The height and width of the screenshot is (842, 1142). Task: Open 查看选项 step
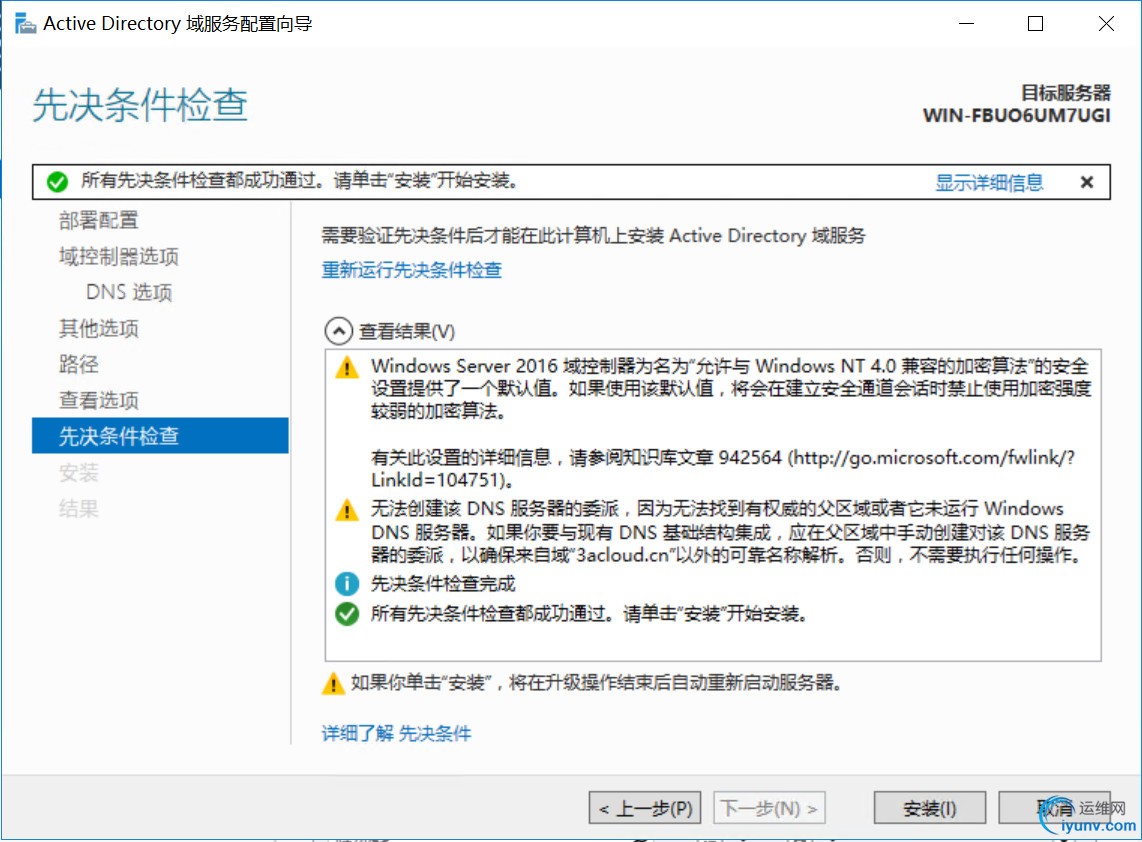(98, 400)
